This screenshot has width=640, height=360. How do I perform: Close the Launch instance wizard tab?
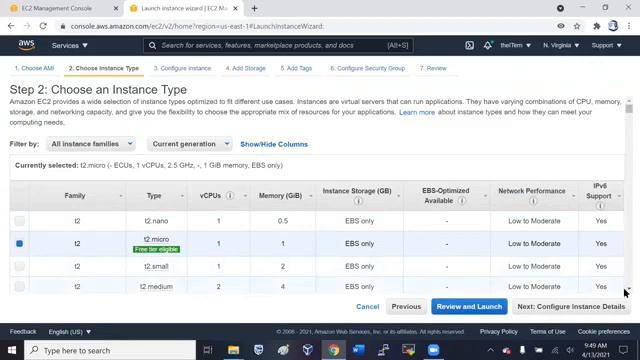(x=236, y=8)
